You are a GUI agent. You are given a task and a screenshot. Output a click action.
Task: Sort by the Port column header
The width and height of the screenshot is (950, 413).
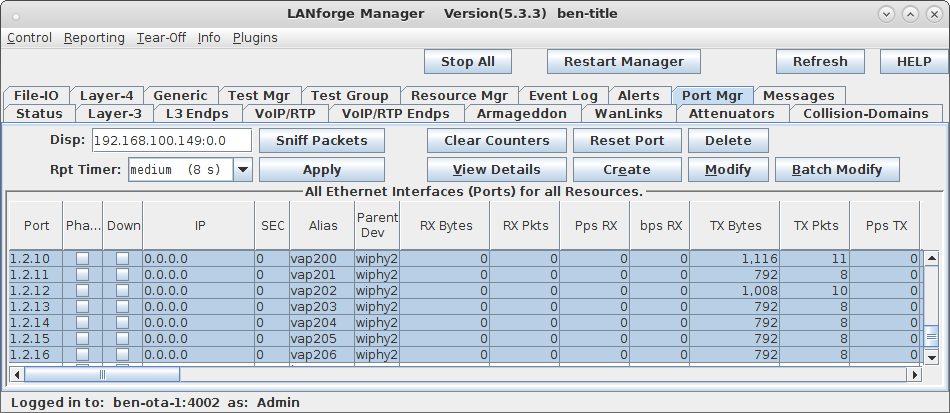pos(36,225)
